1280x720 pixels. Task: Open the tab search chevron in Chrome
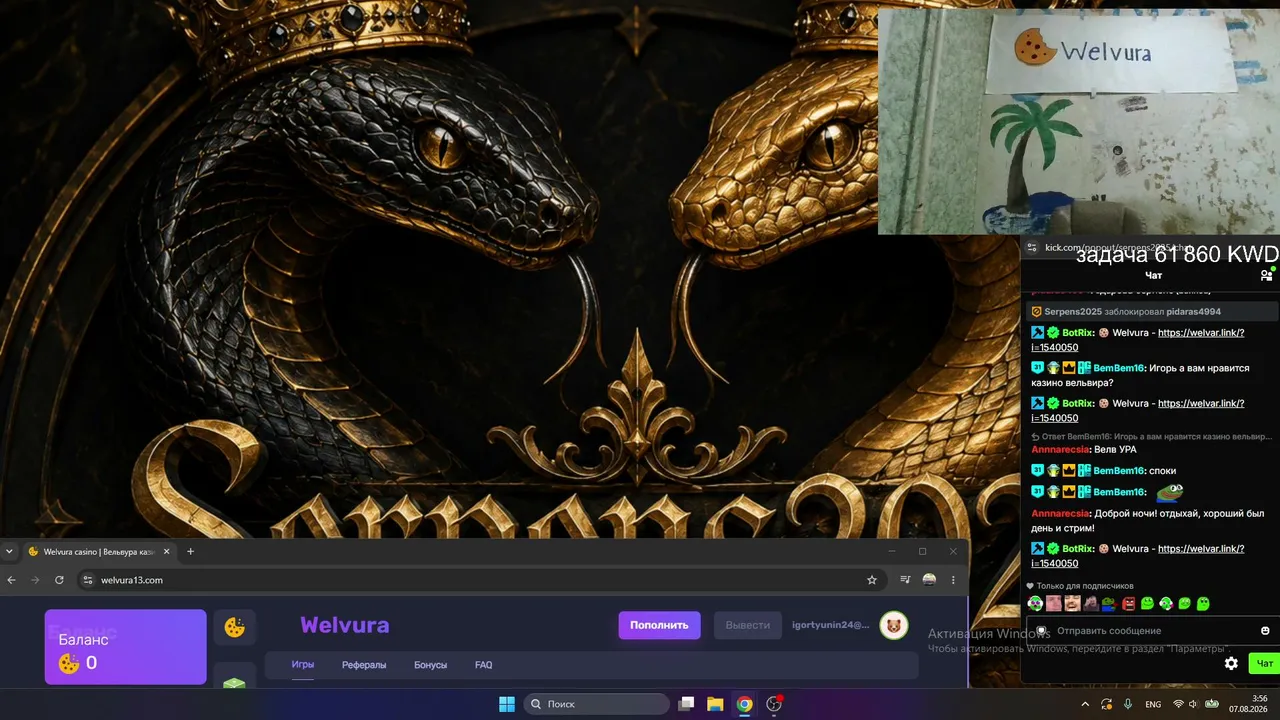10,551
